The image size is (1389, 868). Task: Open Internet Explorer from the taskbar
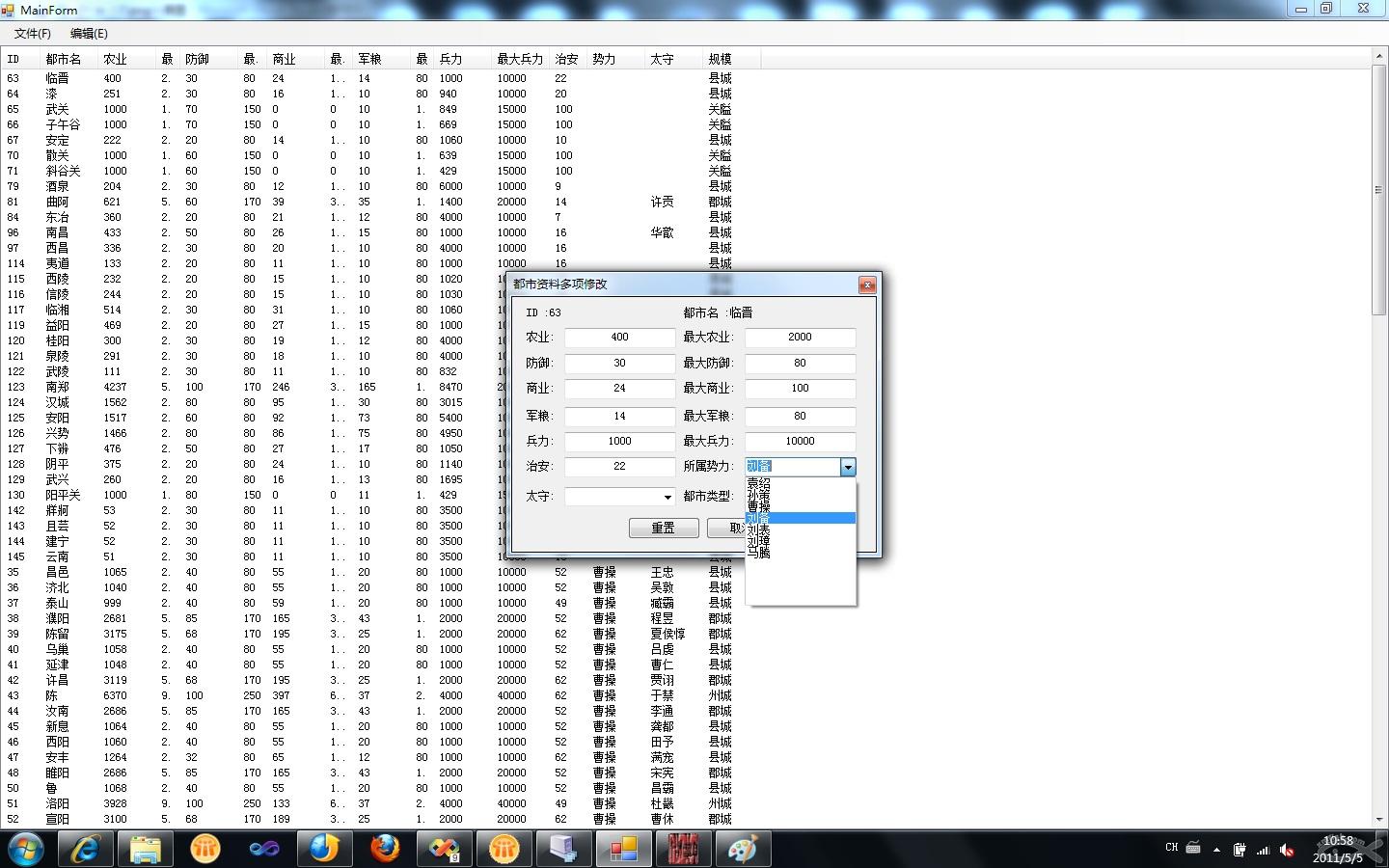point(86,849)
